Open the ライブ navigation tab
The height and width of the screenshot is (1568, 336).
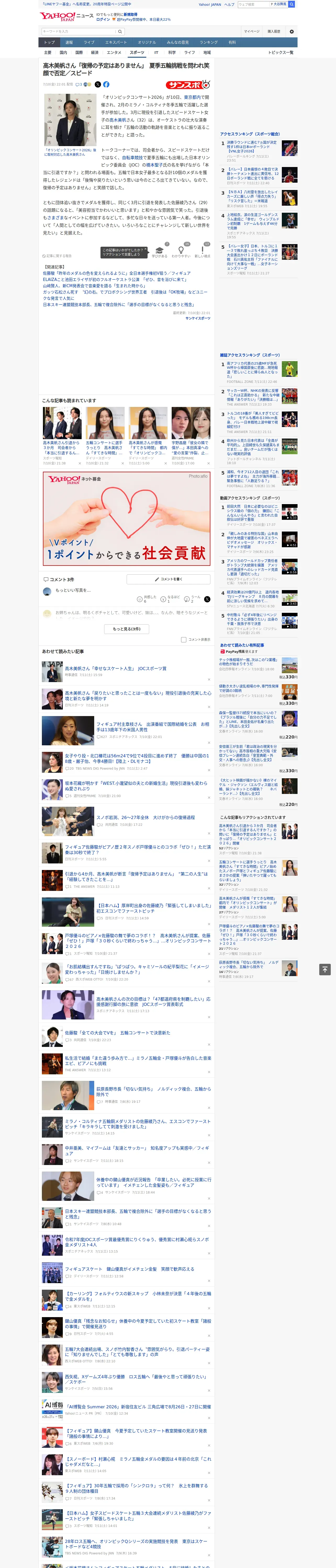[x=89, y=43]
